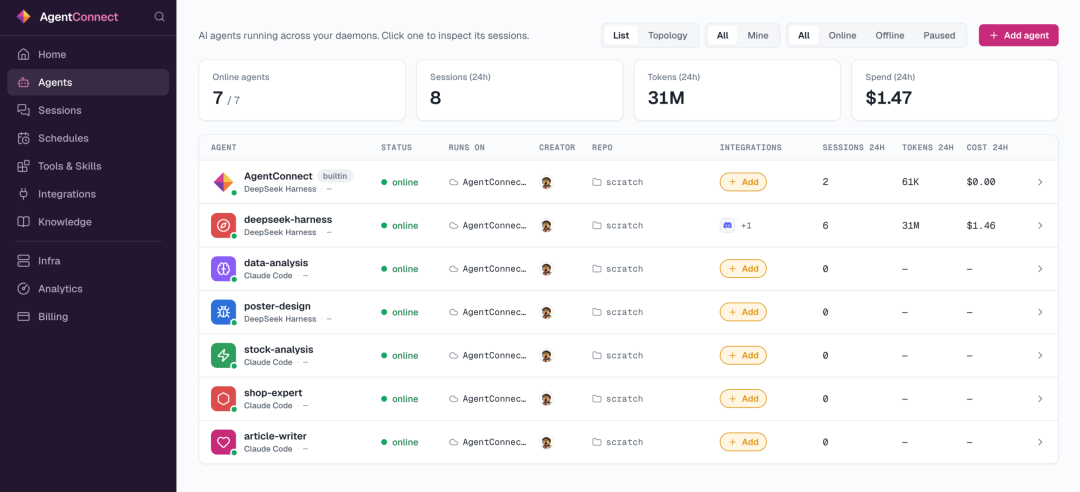Click the cloud icon in AgentConnect builtin row

(x=453, y=182)
